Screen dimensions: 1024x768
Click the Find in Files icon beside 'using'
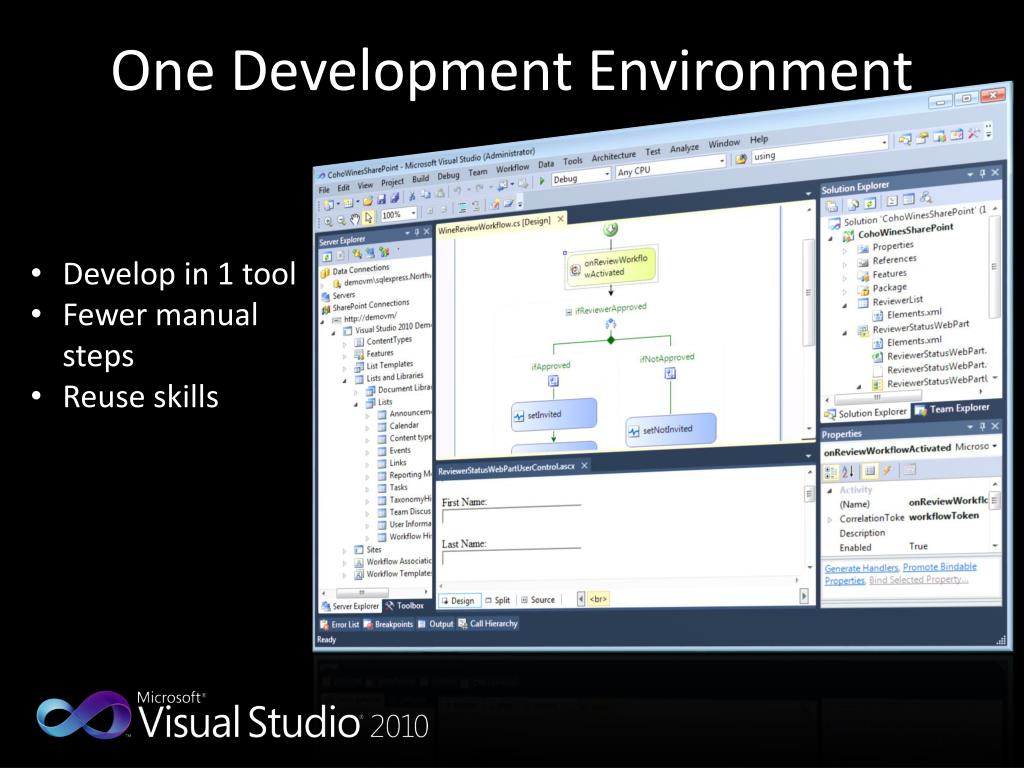[741, 159]
